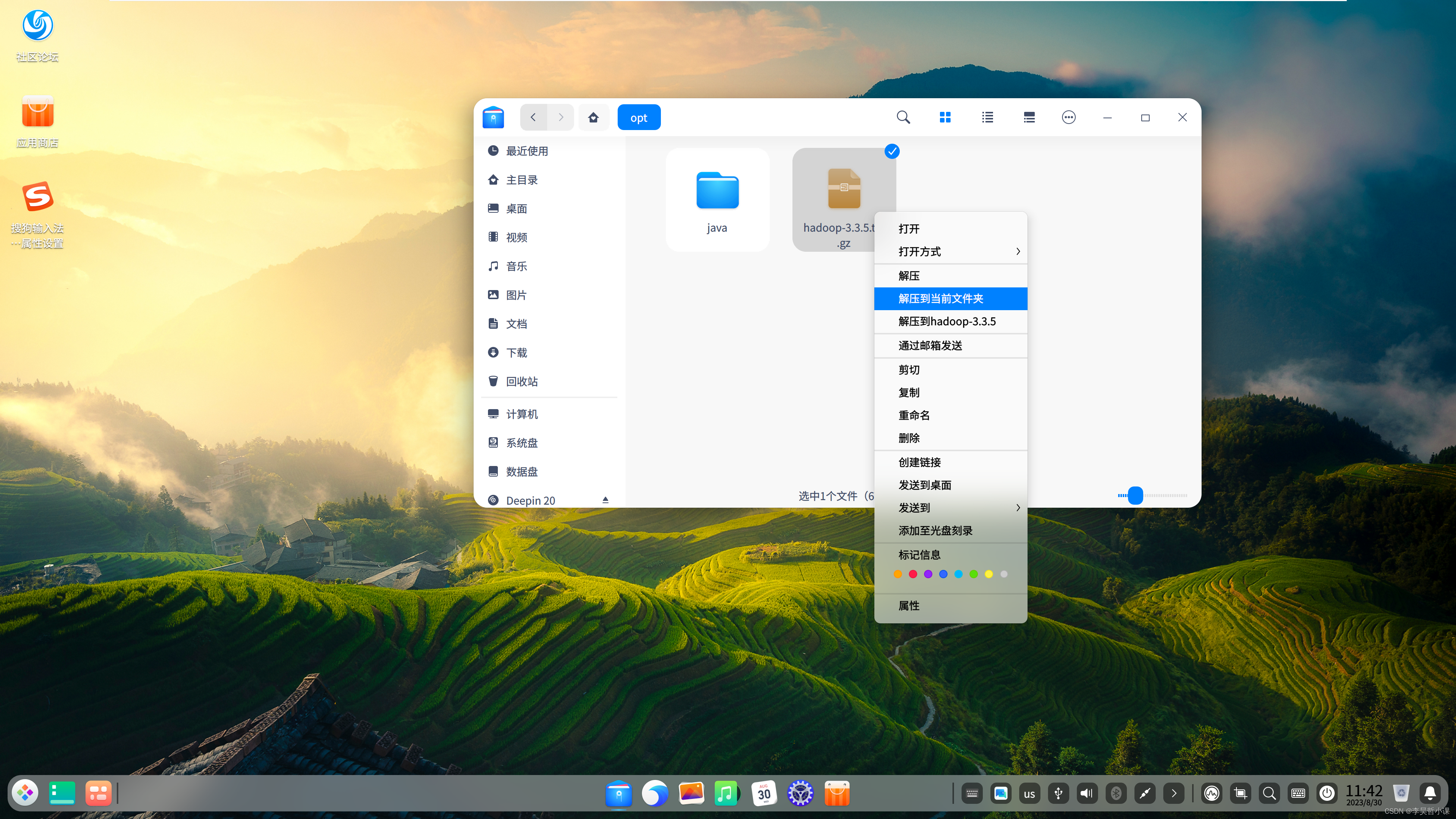
Task: Open the multitasking view in the dock
Action: coord(98,793)
